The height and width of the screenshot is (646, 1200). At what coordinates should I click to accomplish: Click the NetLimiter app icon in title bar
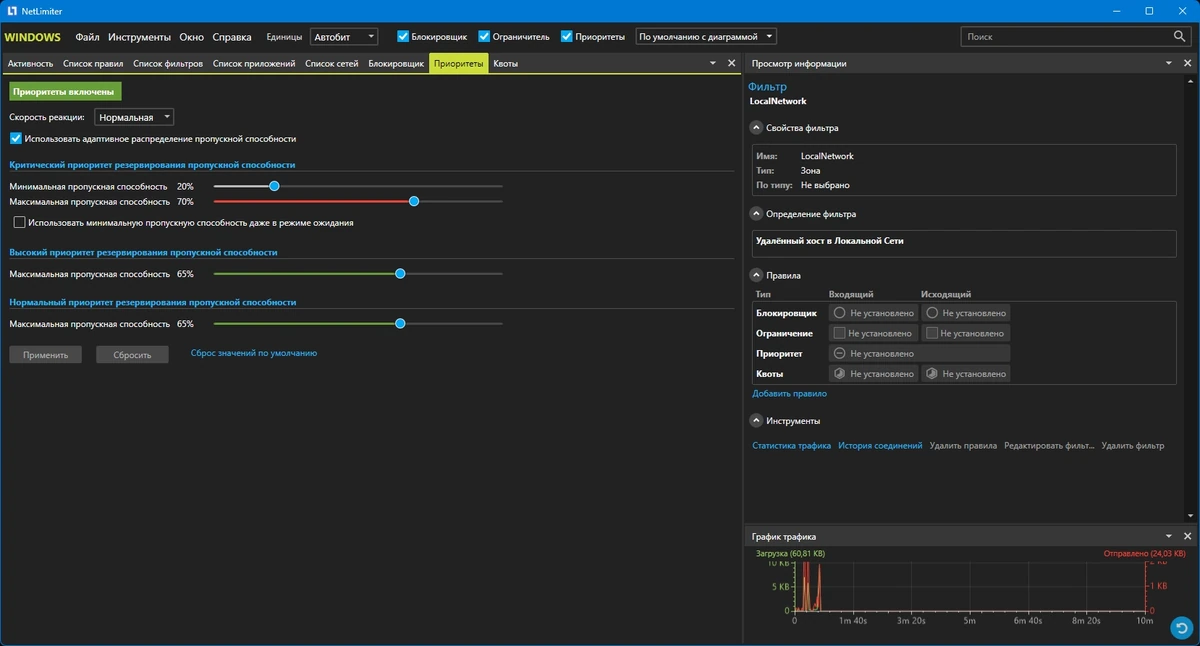pyautogui.click(x=11, y=11)
